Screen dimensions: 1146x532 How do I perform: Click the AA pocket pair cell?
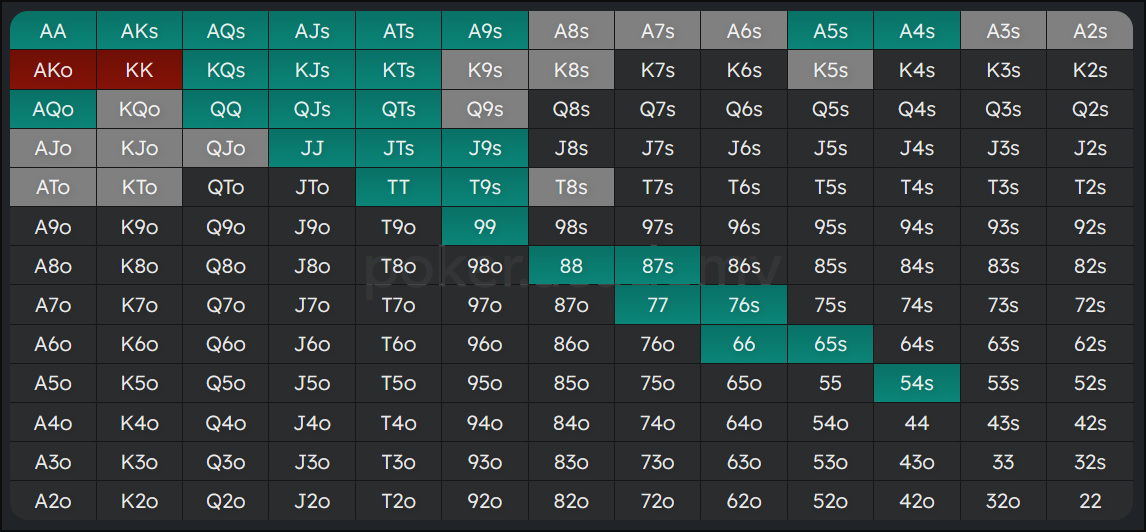[53, 31]
